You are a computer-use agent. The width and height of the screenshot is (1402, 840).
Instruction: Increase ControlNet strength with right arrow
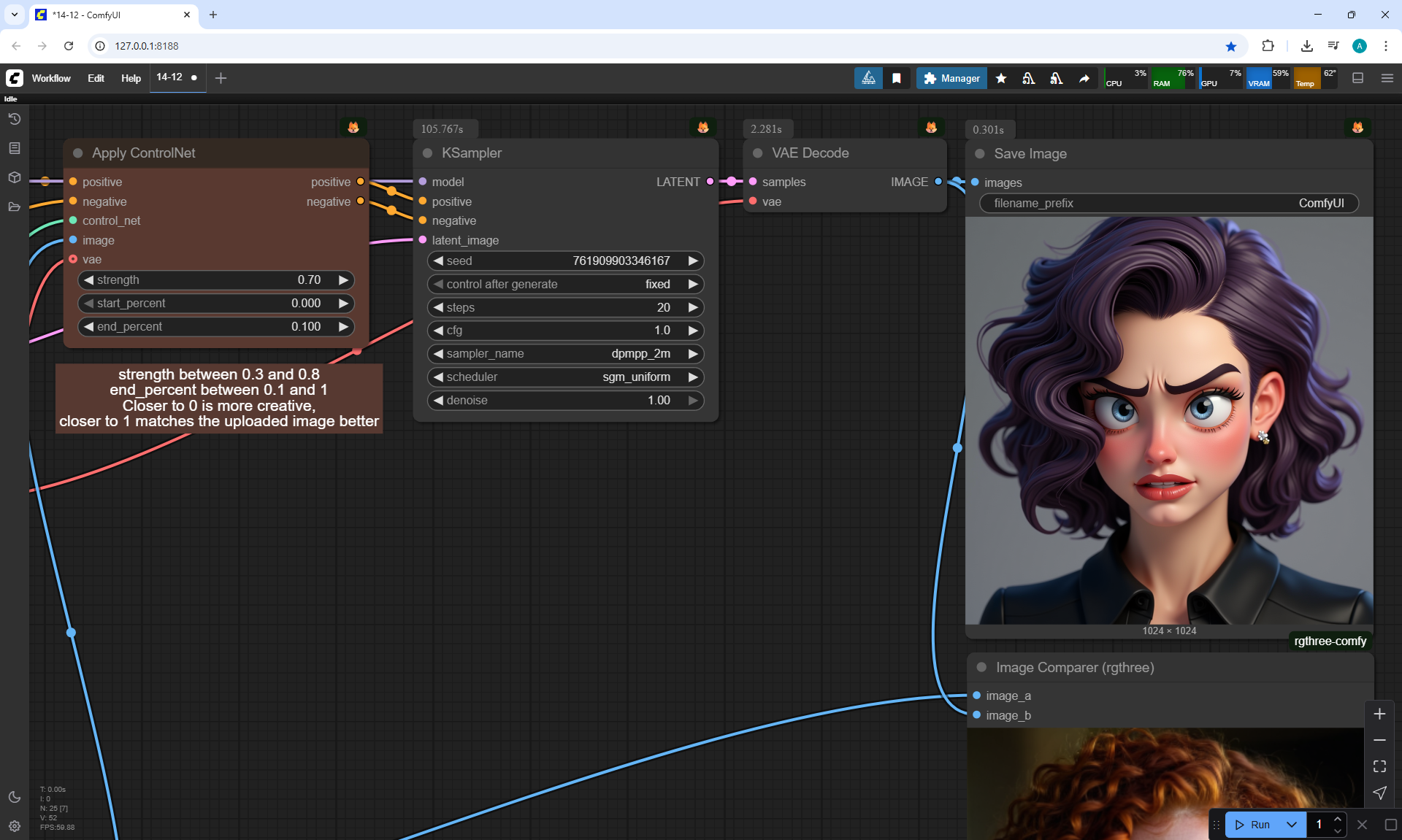(x=343, y=280)
